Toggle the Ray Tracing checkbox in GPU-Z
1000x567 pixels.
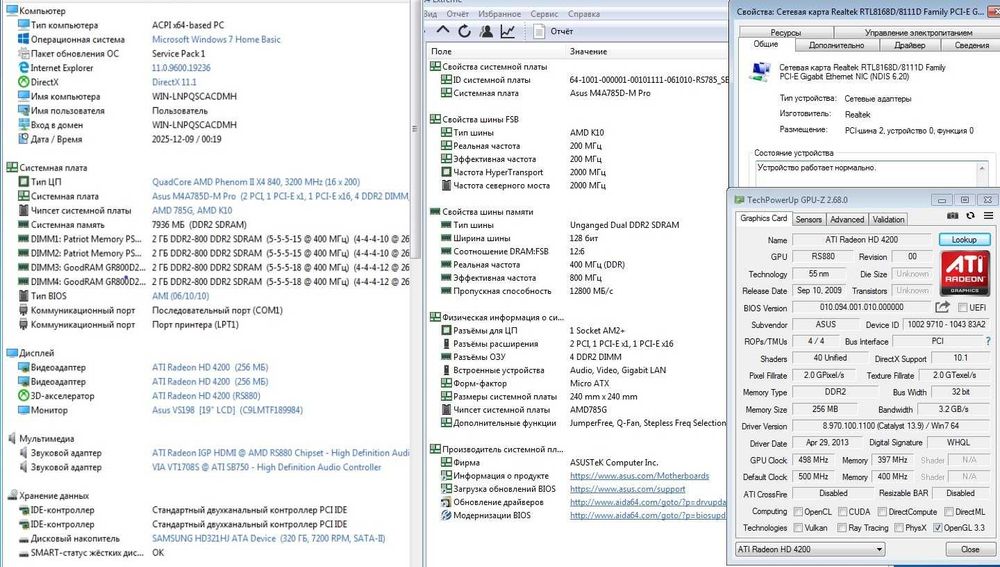point(842,528)
